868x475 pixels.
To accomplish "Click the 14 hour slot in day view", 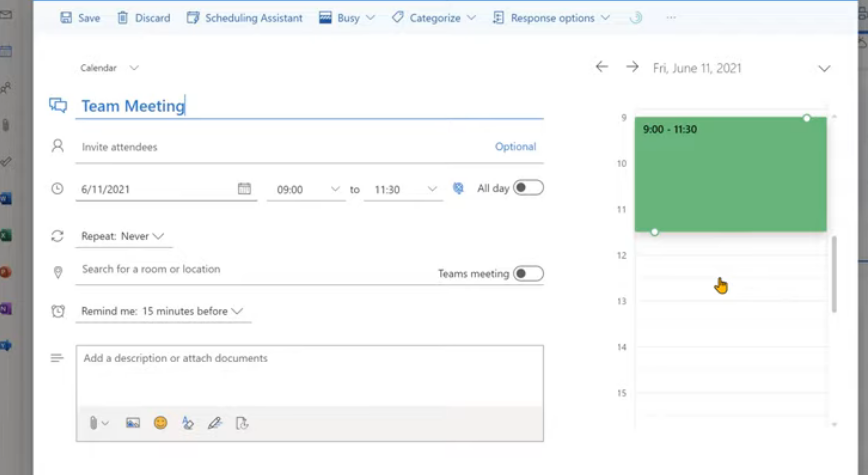I will click(731, 370).
